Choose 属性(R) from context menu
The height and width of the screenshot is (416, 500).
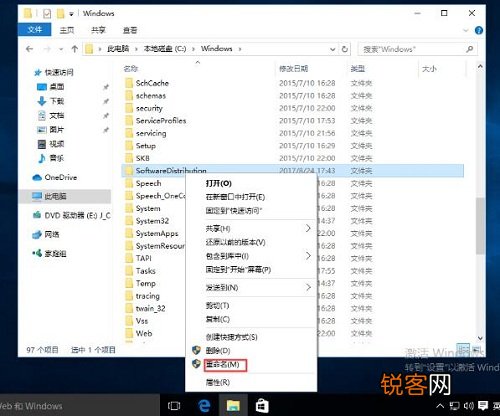pos(218,382)
